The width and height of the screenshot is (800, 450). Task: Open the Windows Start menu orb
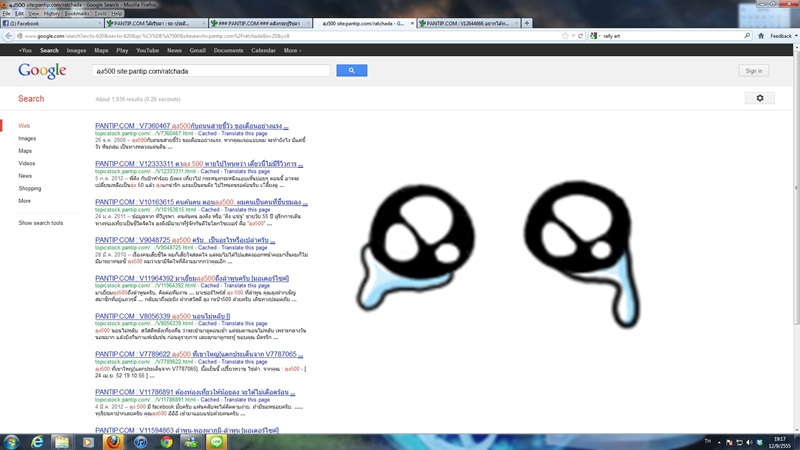[11, 442]
